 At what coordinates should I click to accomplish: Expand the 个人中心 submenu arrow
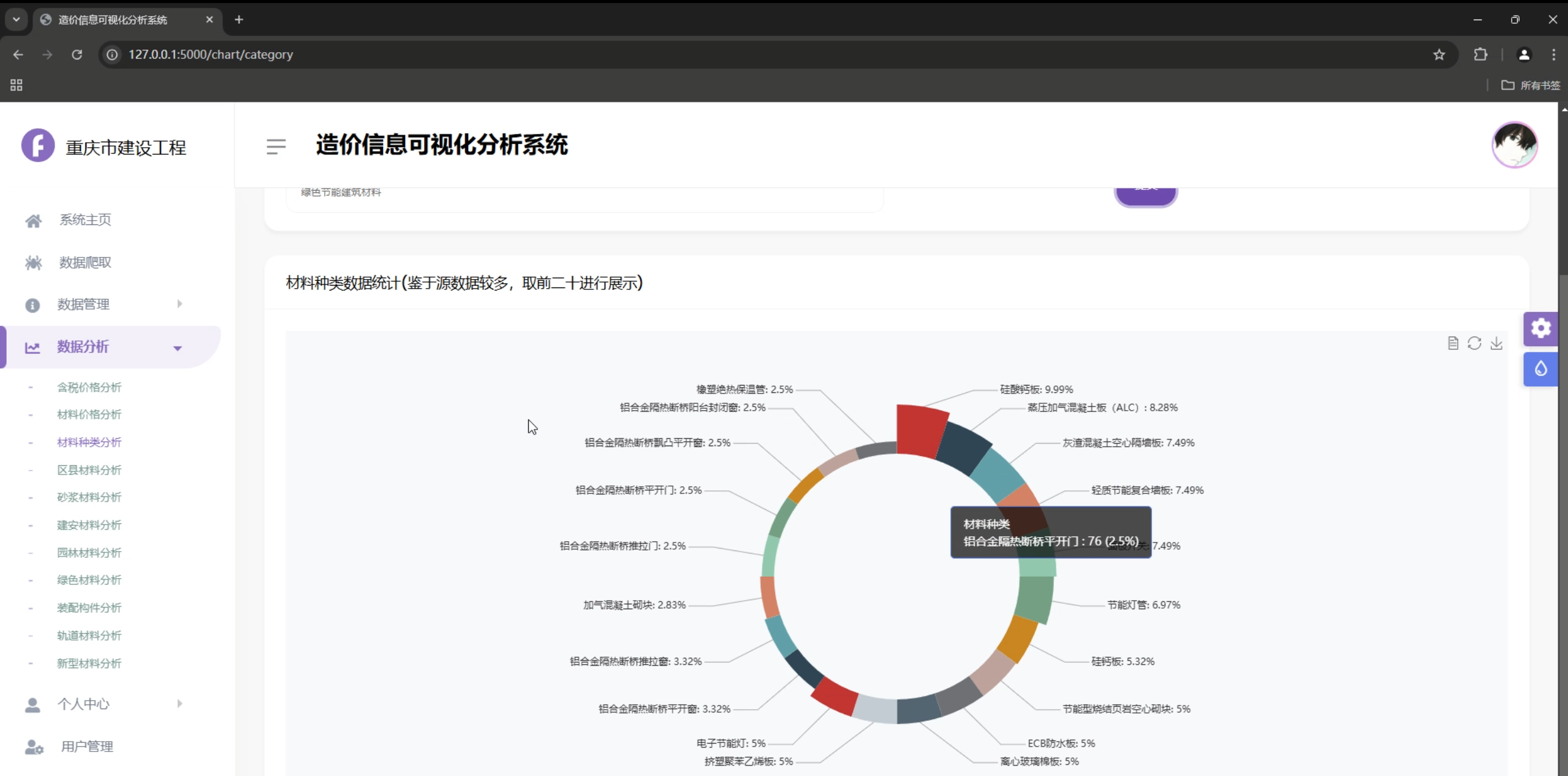point(180,704)
